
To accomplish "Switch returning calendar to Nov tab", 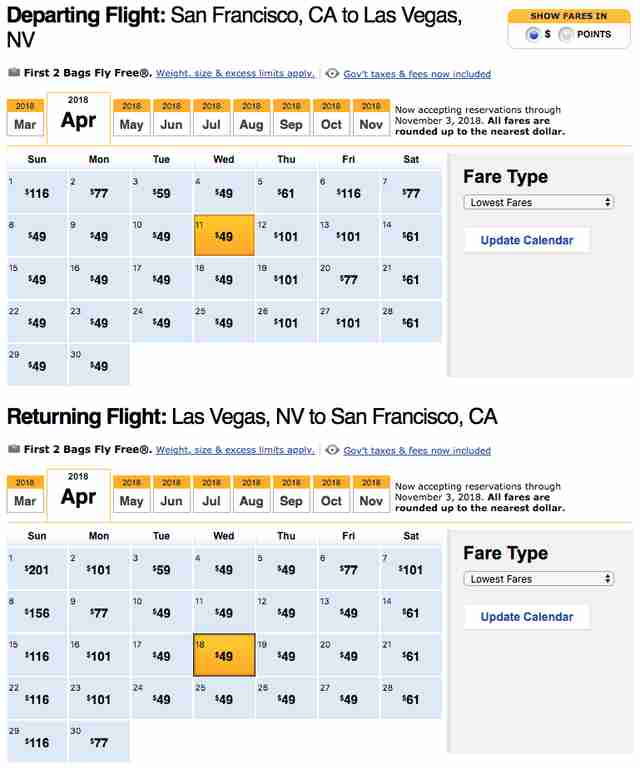I will [x=371, y=496].
